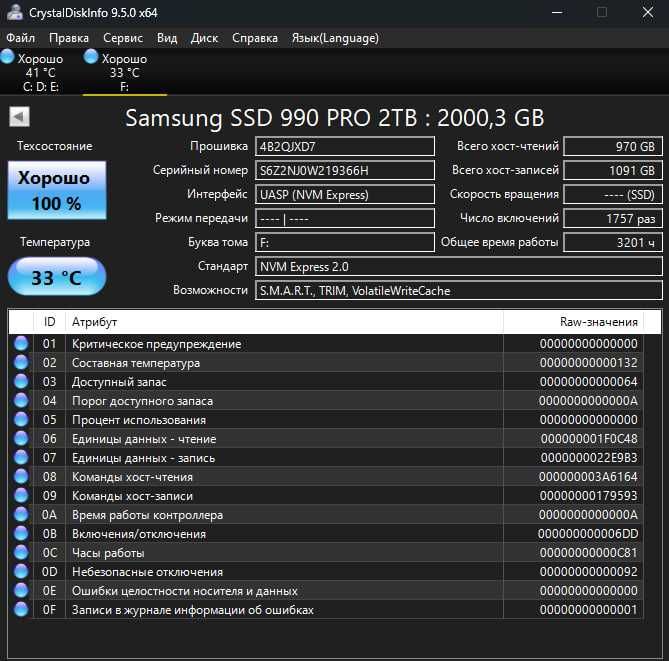Select blue status orb for disk C: D: E:
The width and height of the screenshot is (669, 661).
[7, 57]
